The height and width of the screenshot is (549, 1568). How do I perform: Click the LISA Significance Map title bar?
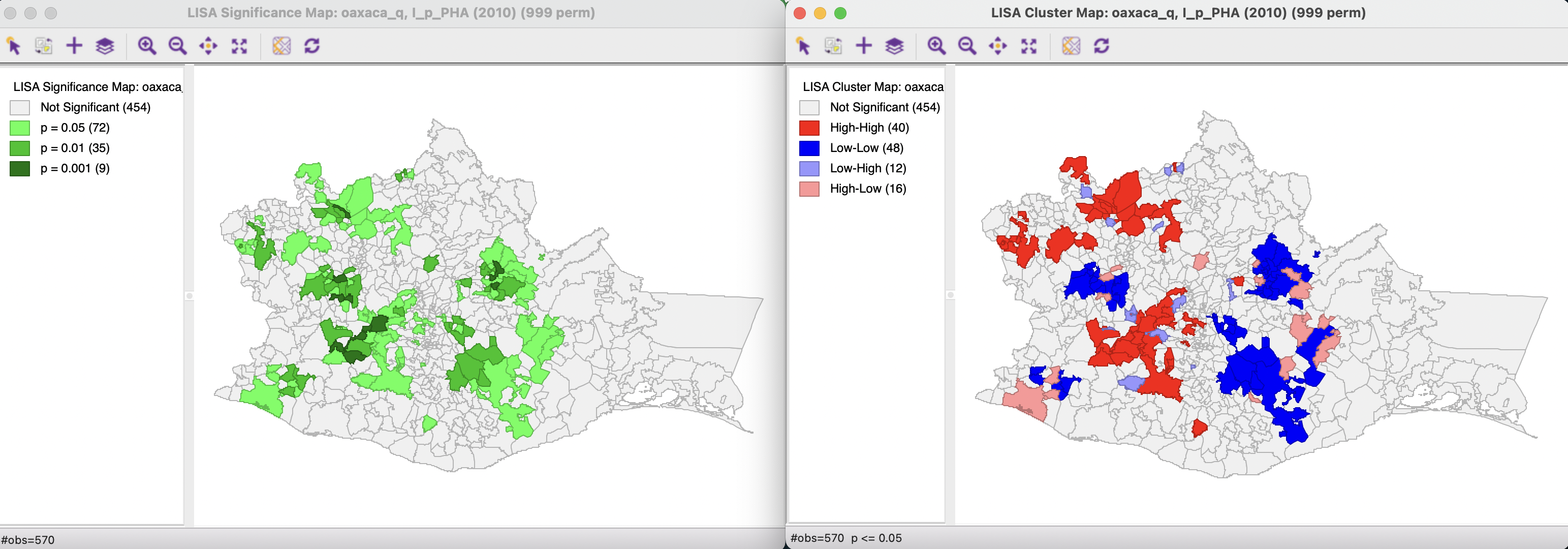click(x=391, y=13)
